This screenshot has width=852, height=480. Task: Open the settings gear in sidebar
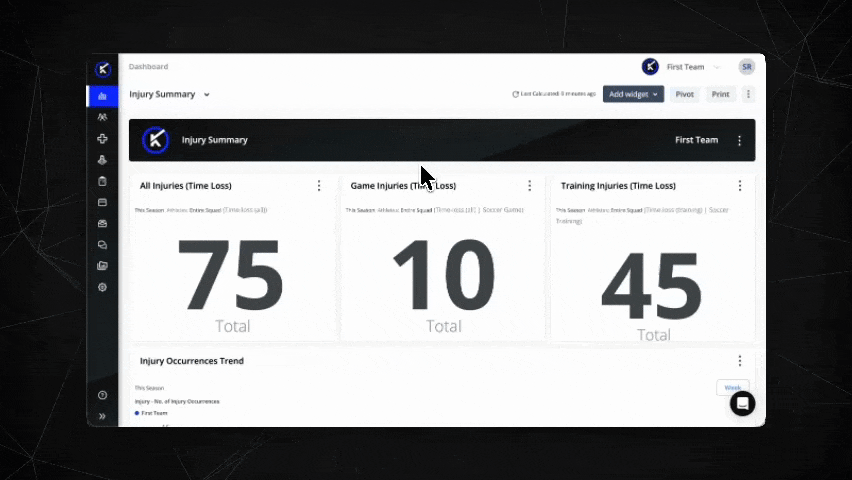point(102,287)
